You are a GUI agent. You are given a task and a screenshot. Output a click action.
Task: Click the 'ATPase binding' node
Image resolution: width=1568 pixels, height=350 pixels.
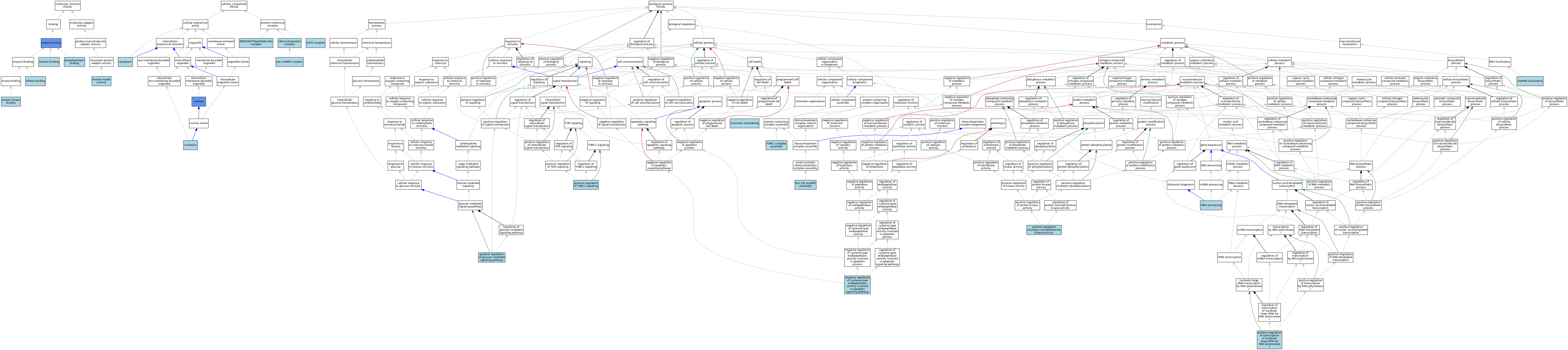[x=35, y=81]
